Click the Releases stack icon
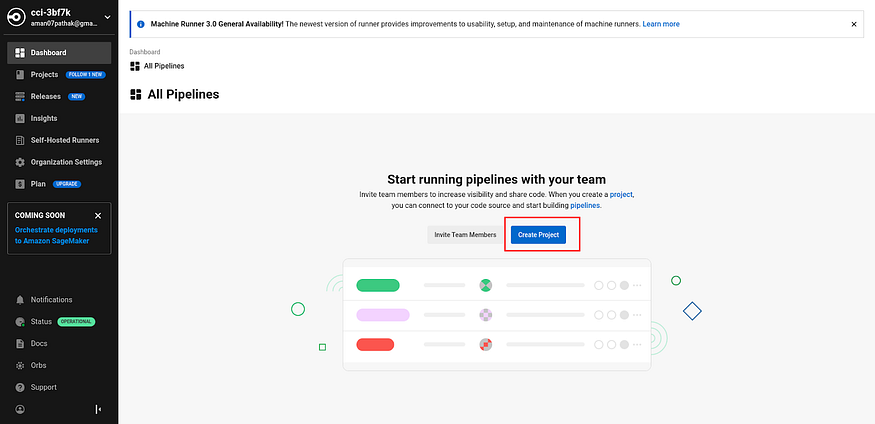875x424 pixels. pos(20,97)
